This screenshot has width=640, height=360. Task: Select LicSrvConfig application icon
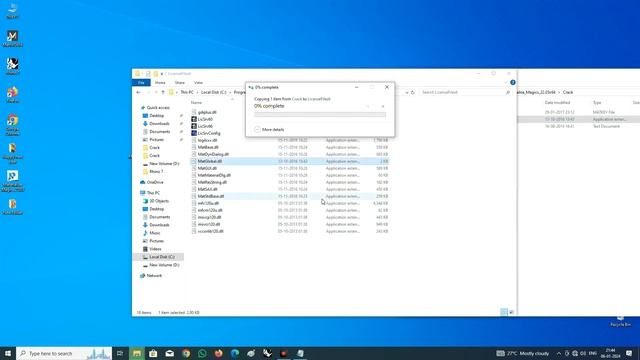click(x=194, y=133)
